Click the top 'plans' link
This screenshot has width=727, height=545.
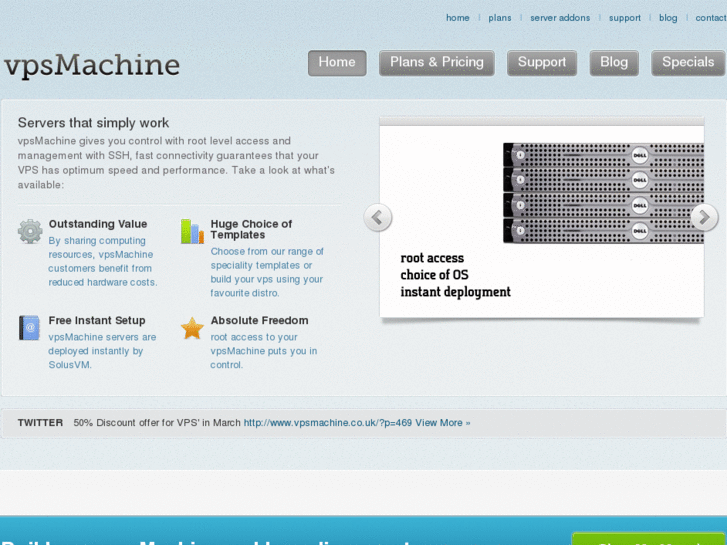point(500,18)
